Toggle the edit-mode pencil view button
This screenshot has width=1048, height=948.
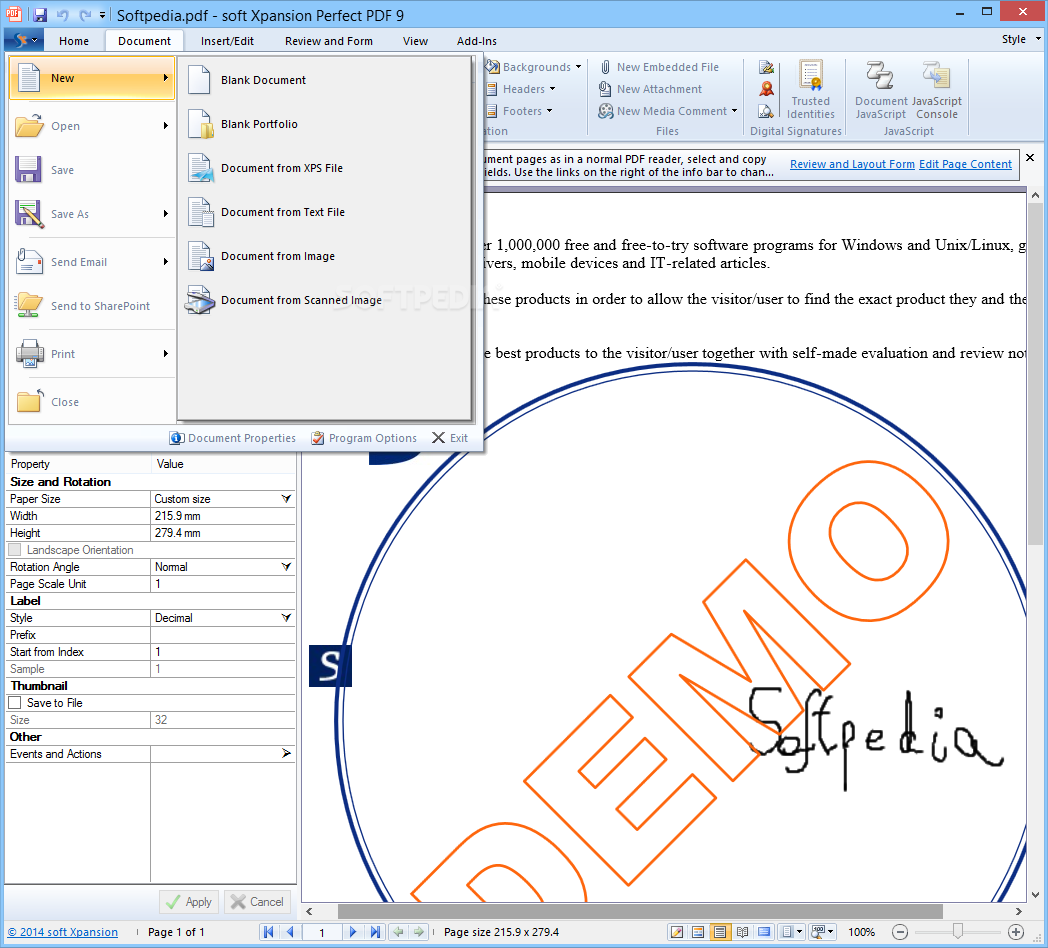tap(677, 932)
